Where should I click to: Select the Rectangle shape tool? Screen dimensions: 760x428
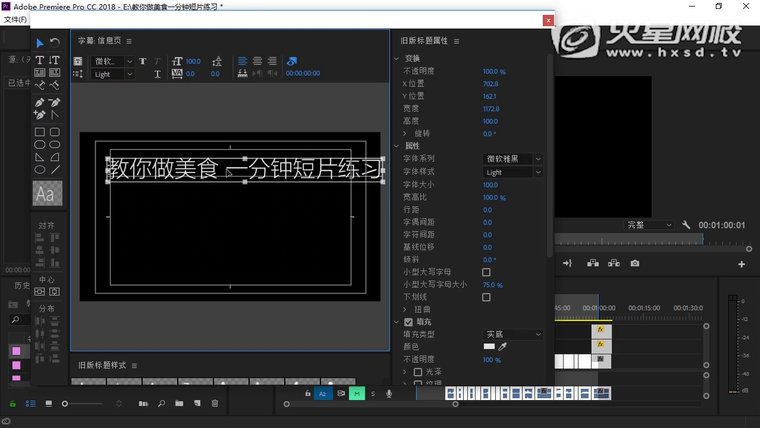pyautogui.click(x=40, y=131)
